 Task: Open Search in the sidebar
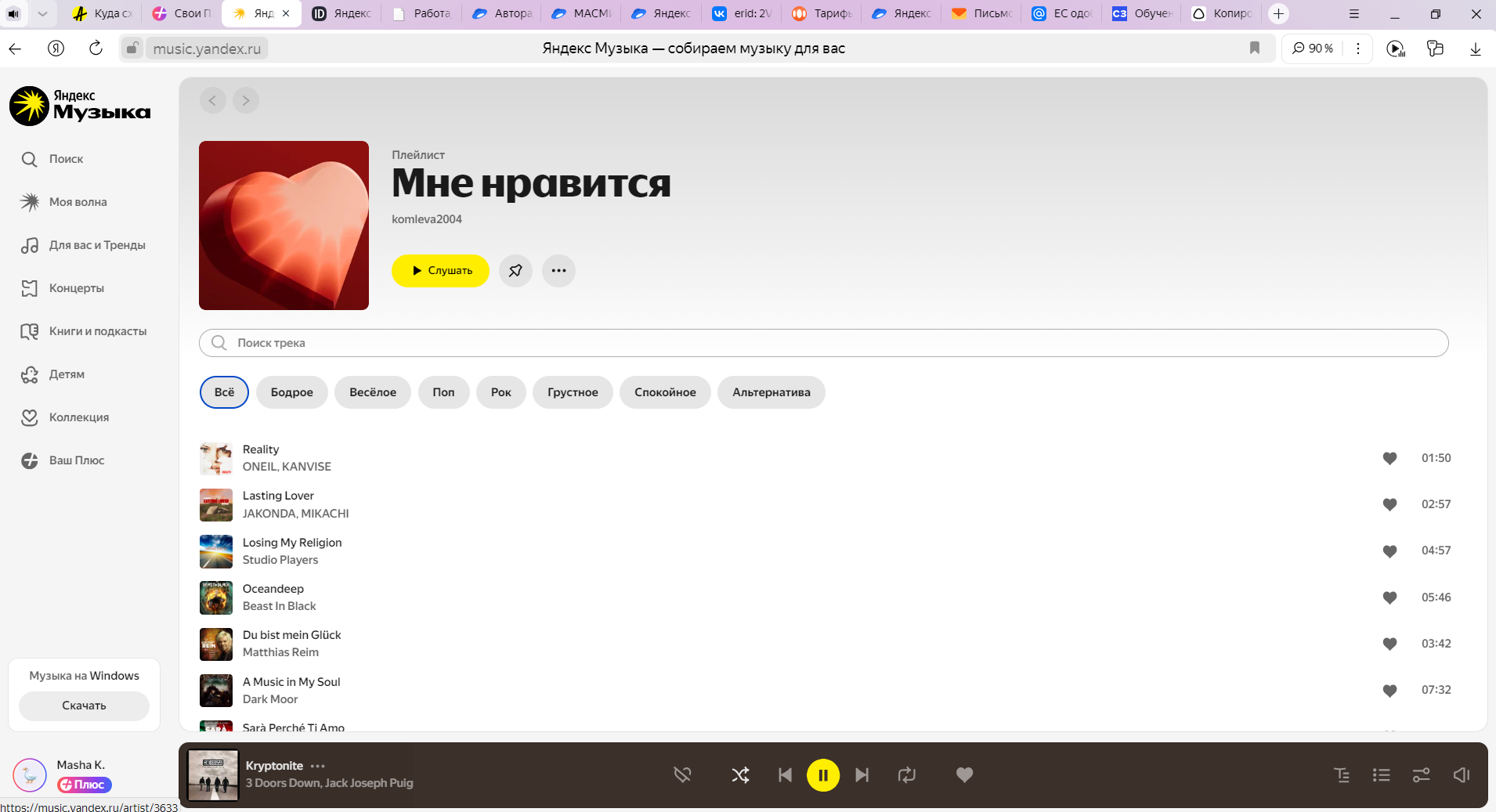point(52,159)
